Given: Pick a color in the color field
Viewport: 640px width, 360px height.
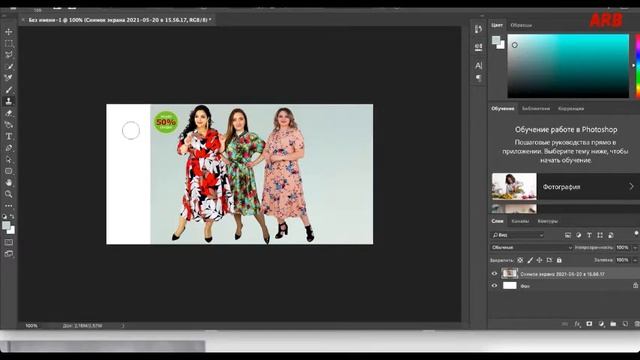Looking at the screenshot, I should pyautogui.click(x=568, y=66).
